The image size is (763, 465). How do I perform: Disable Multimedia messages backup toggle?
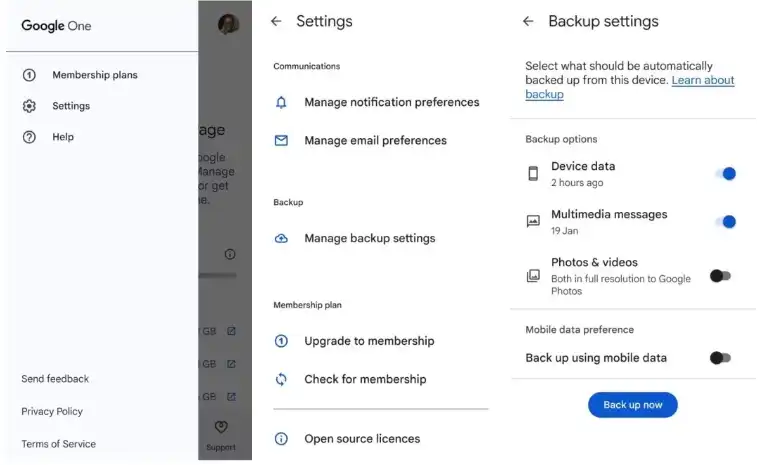[725, 222]
